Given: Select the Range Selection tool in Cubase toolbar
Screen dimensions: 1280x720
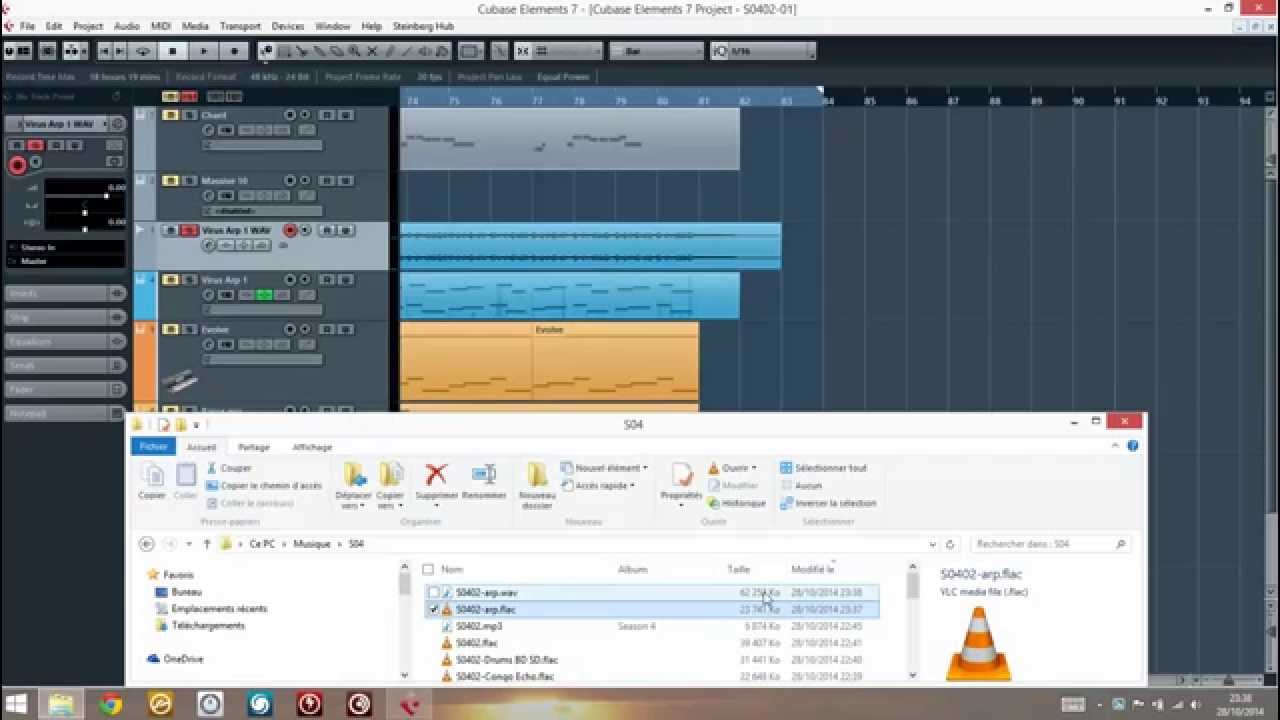Looking at the screenshot, I should (285, 51).
